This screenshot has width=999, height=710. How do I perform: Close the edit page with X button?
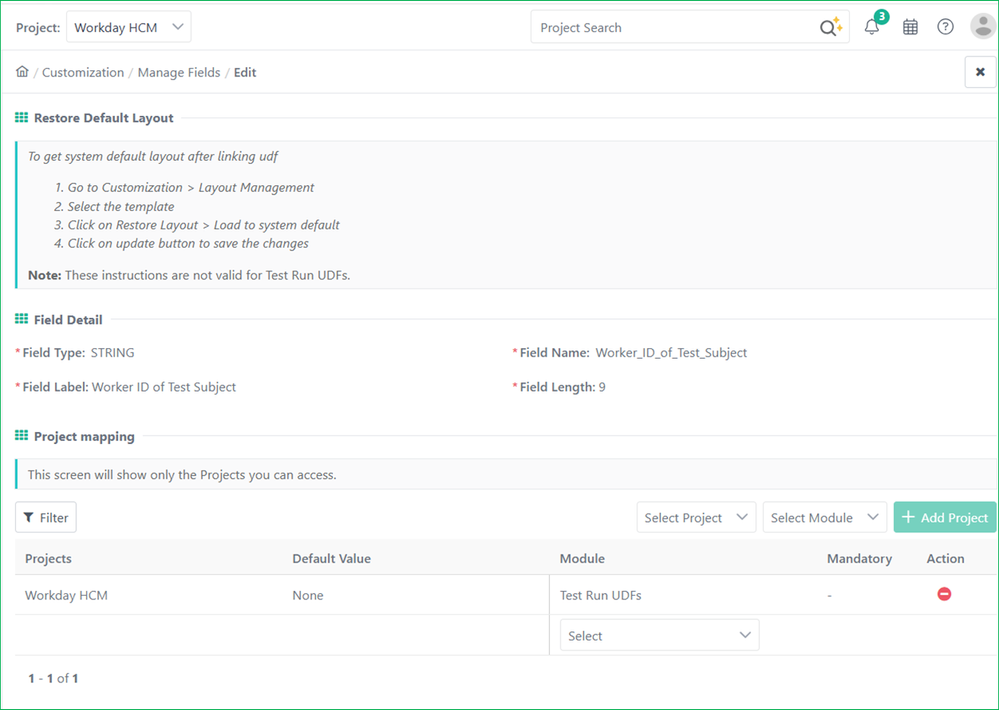click(x=981, y=72)
